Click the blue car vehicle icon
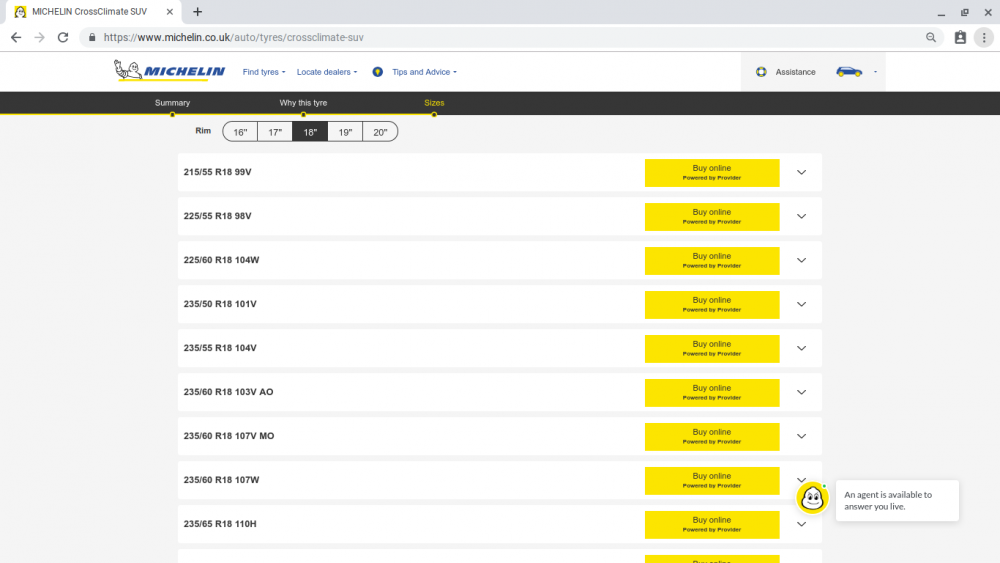Viewport: 1000px width, 563px height. 849,72
